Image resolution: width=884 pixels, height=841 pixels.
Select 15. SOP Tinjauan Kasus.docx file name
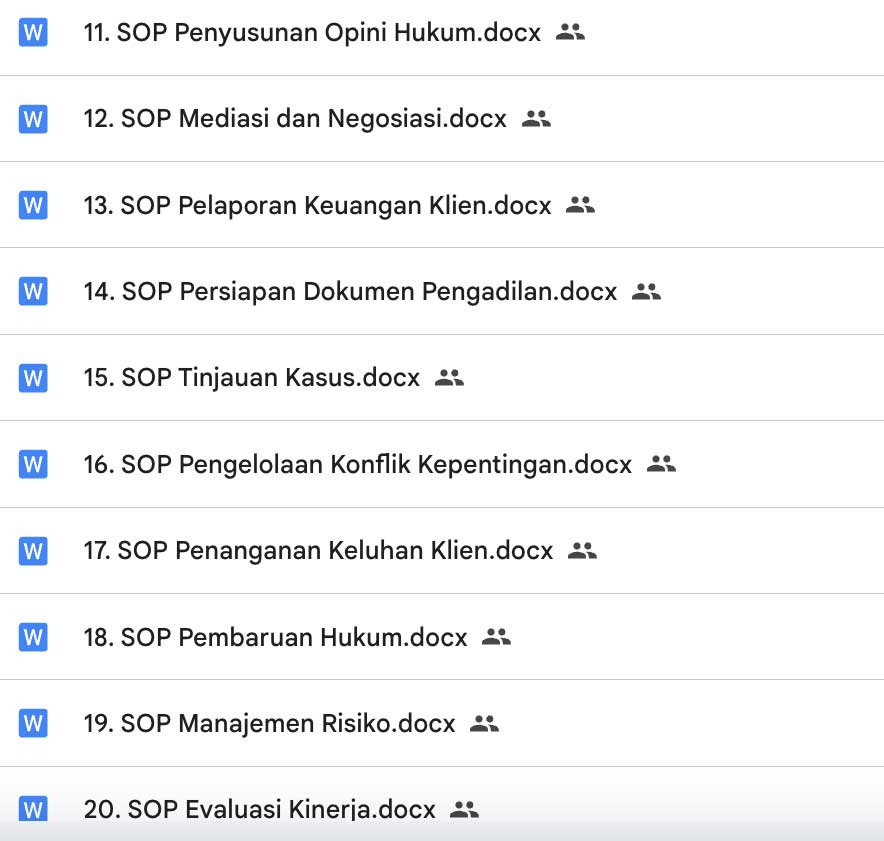pos(252,378)
